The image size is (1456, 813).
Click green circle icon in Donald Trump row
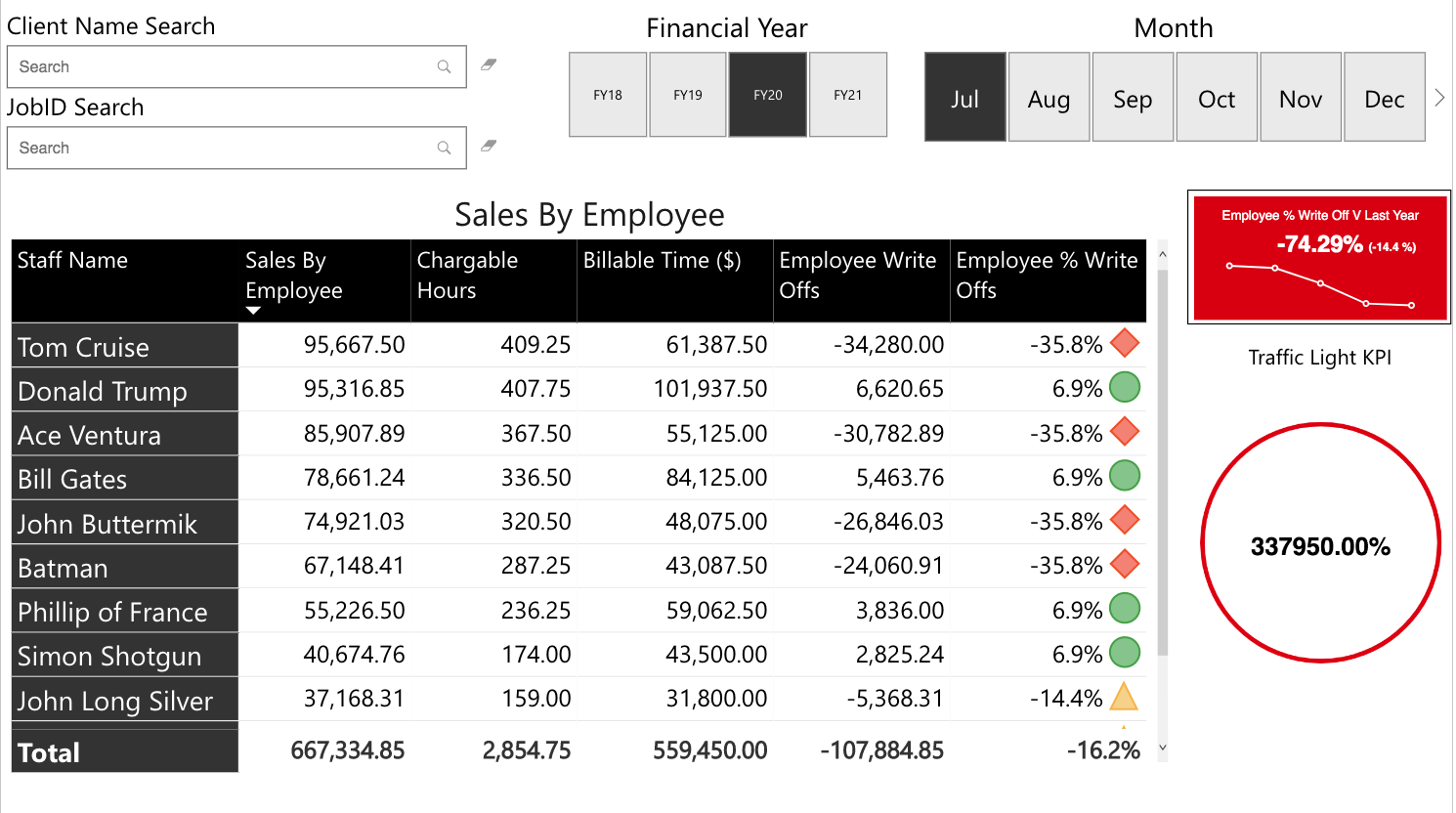pos(1125,387)
